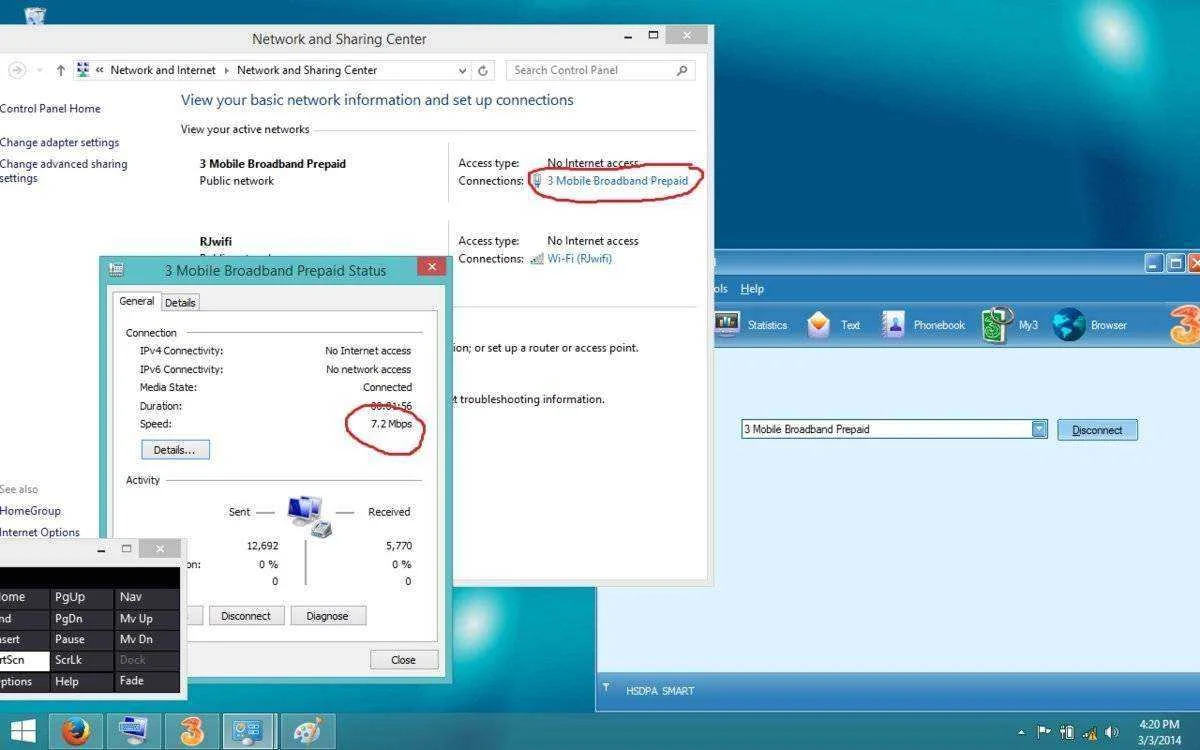This screenshot has height=750, width=1200.
Task: Click the 12,692 sent bytes value
Action: tap(262, 546)
